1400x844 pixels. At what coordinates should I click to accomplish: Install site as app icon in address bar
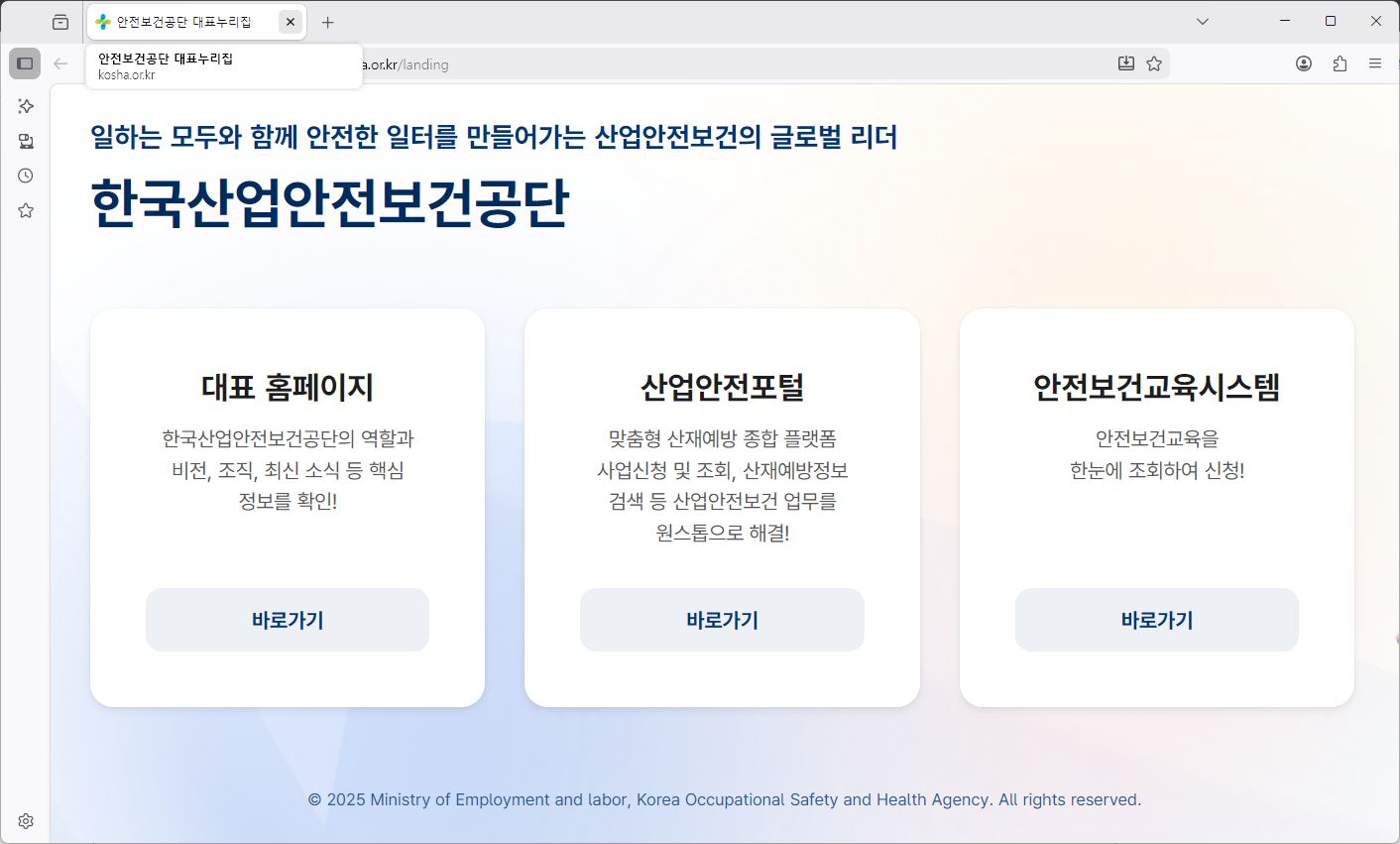tap(1126, 63)
